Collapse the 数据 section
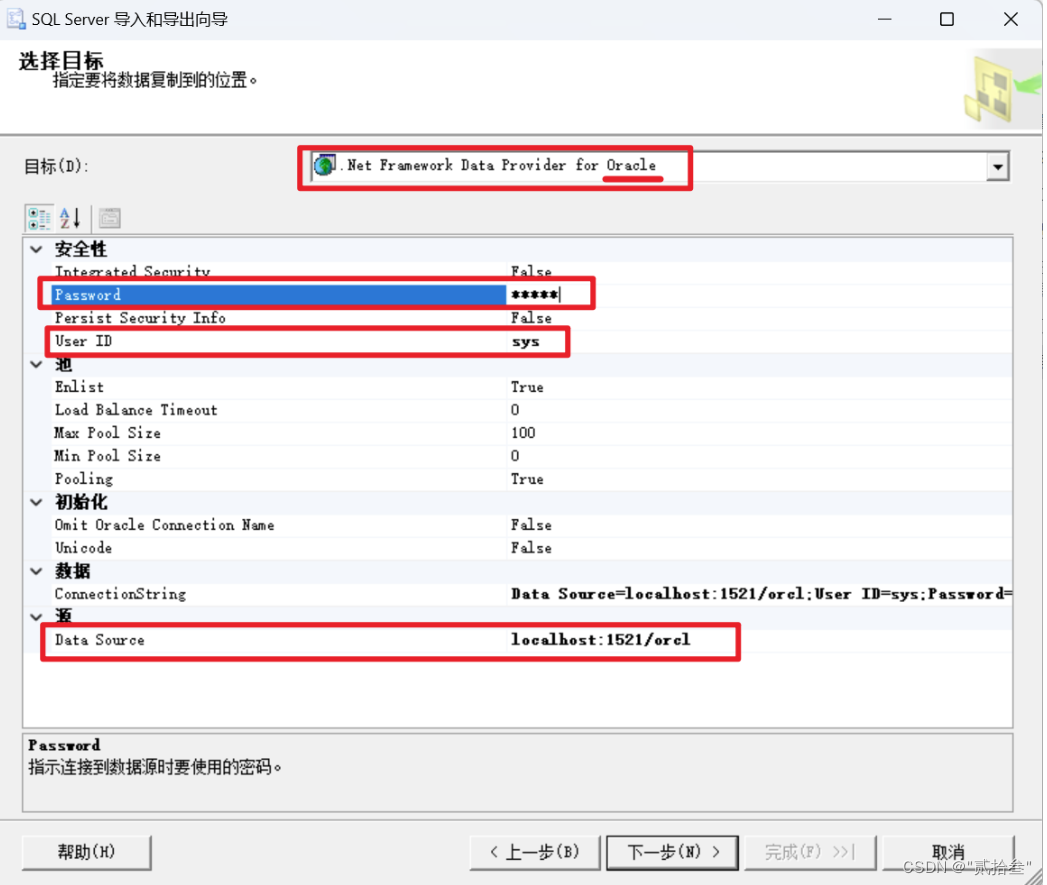Image resolution: width=1047 pixels, height=885 pixels. (36, 570)
